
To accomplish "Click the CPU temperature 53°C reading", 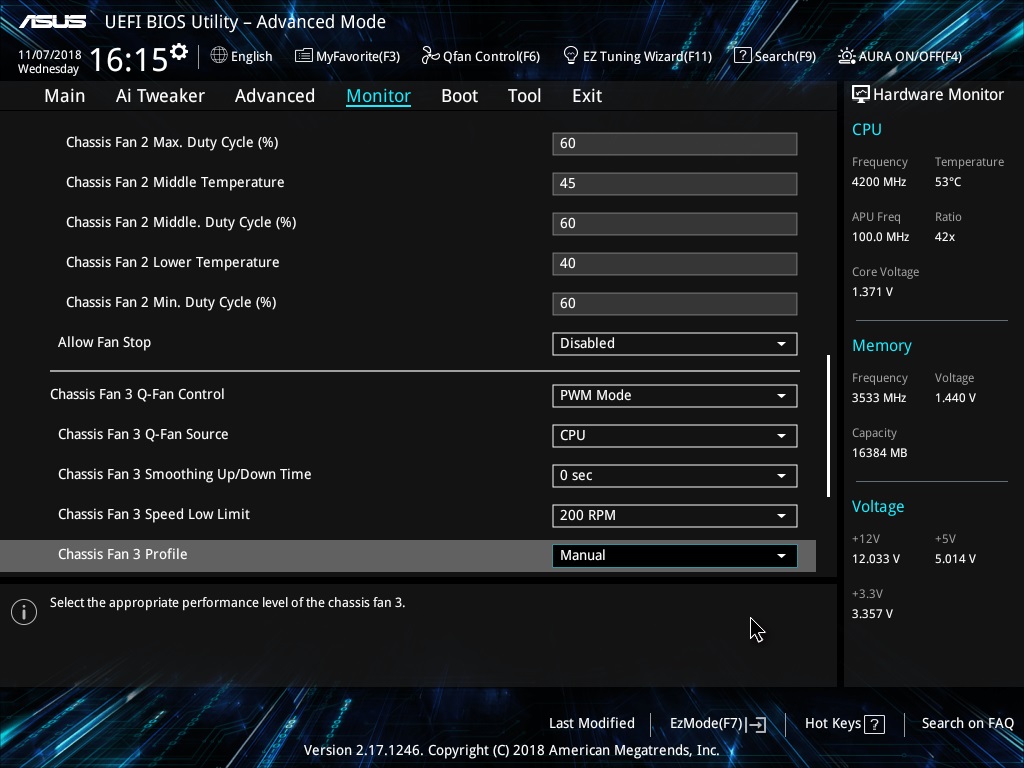I will click(948, 182).
